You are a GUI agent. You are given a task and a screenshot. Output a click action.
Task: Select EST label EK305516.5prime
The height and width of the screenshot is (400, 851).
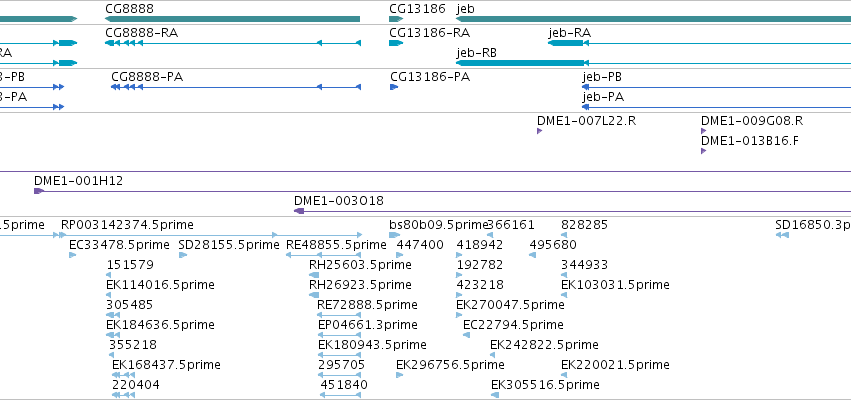pyautogui.click(x=545, y=385)
